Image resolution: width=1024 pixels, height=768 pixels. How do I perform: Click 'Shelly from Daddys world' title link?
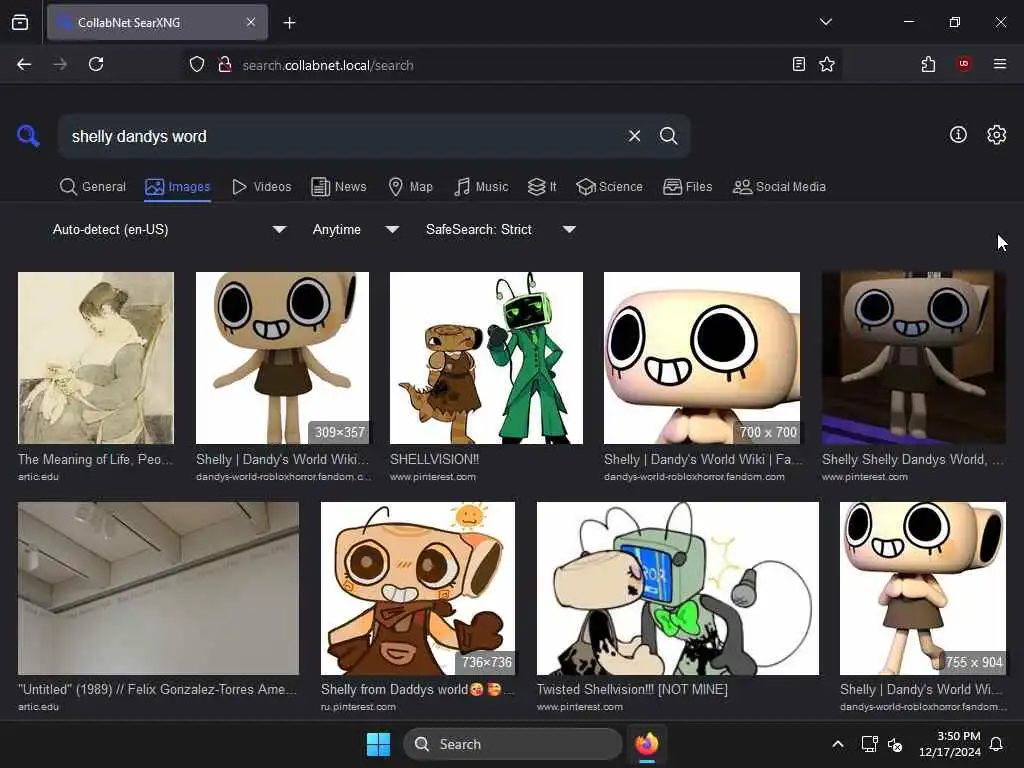point(418,689)
